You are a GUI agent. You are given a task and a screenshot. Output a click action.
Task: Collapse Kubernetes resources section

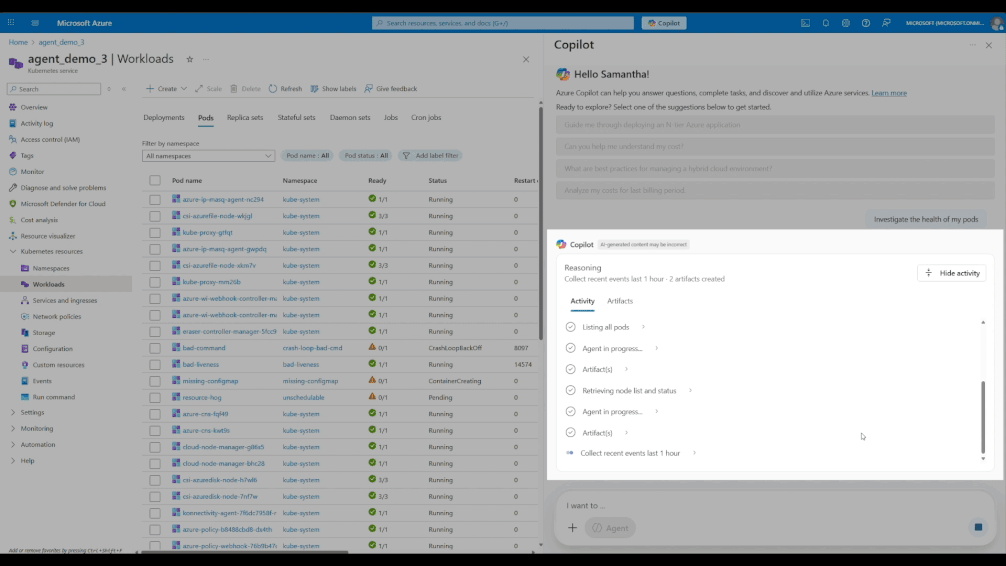[13, 252]
